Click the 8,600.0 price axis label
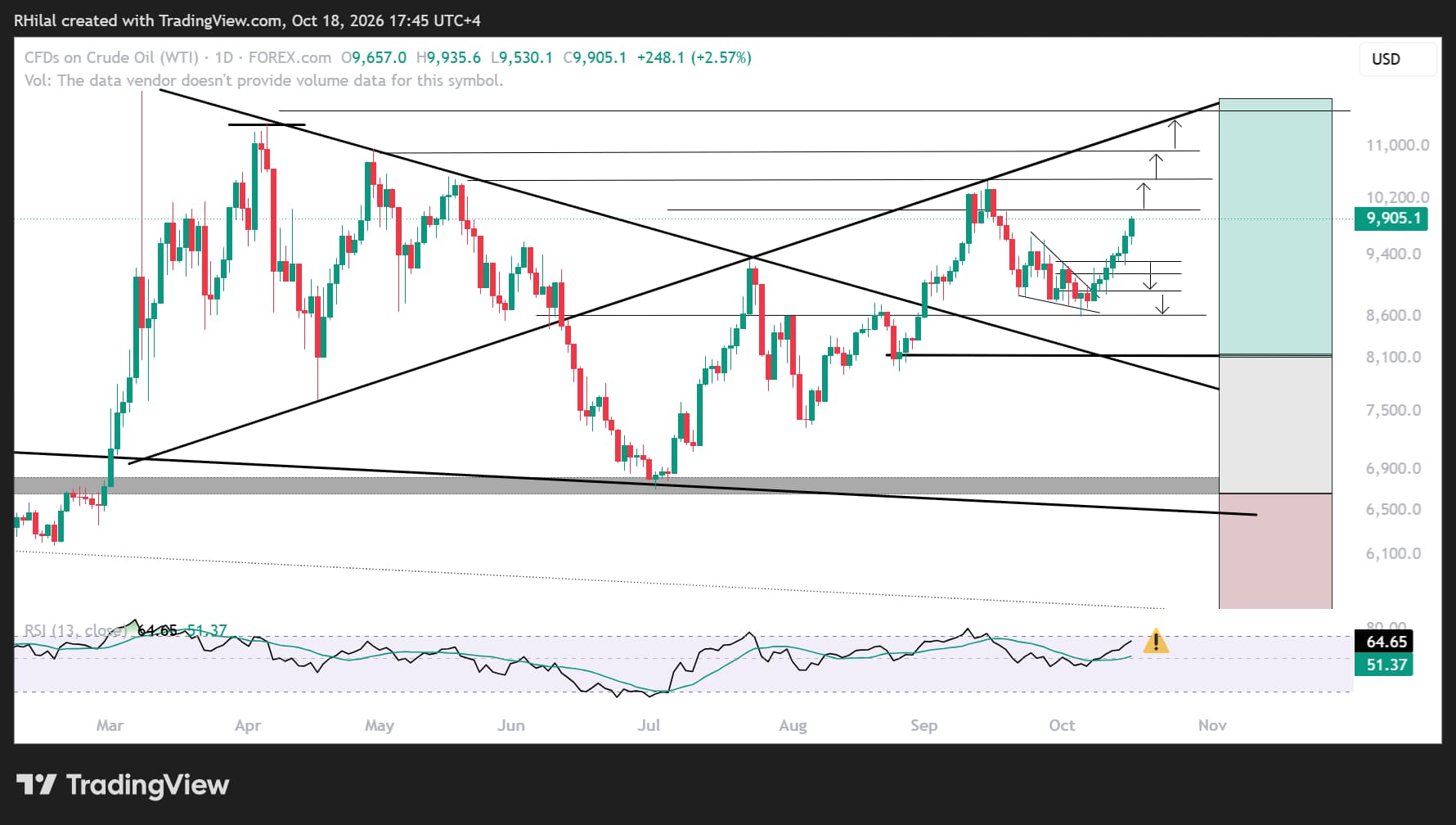 pos(1394,315)
